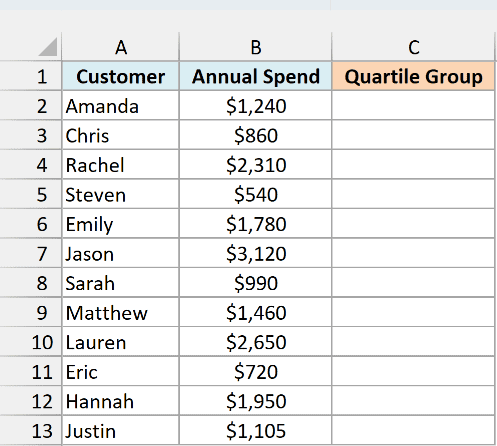Click the $2,310 cell
Image resolution: width=497 pixels, height=446 pixels.
click(255, 164)
